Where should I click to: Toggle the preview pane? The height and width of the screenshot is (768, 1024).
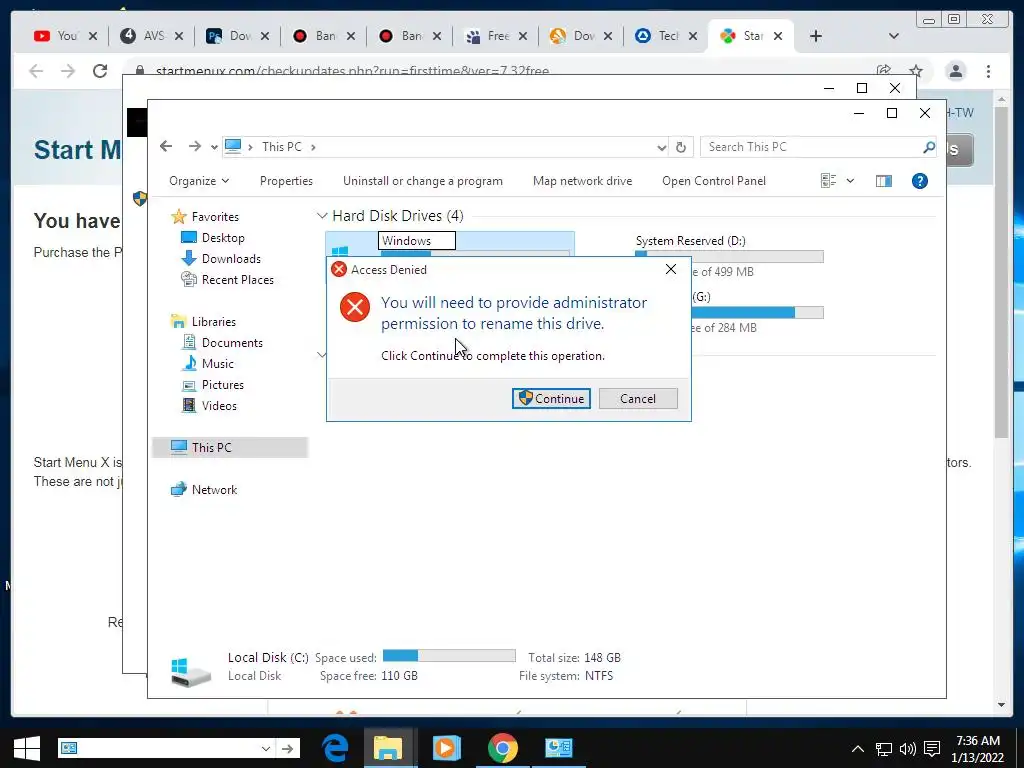884,181
